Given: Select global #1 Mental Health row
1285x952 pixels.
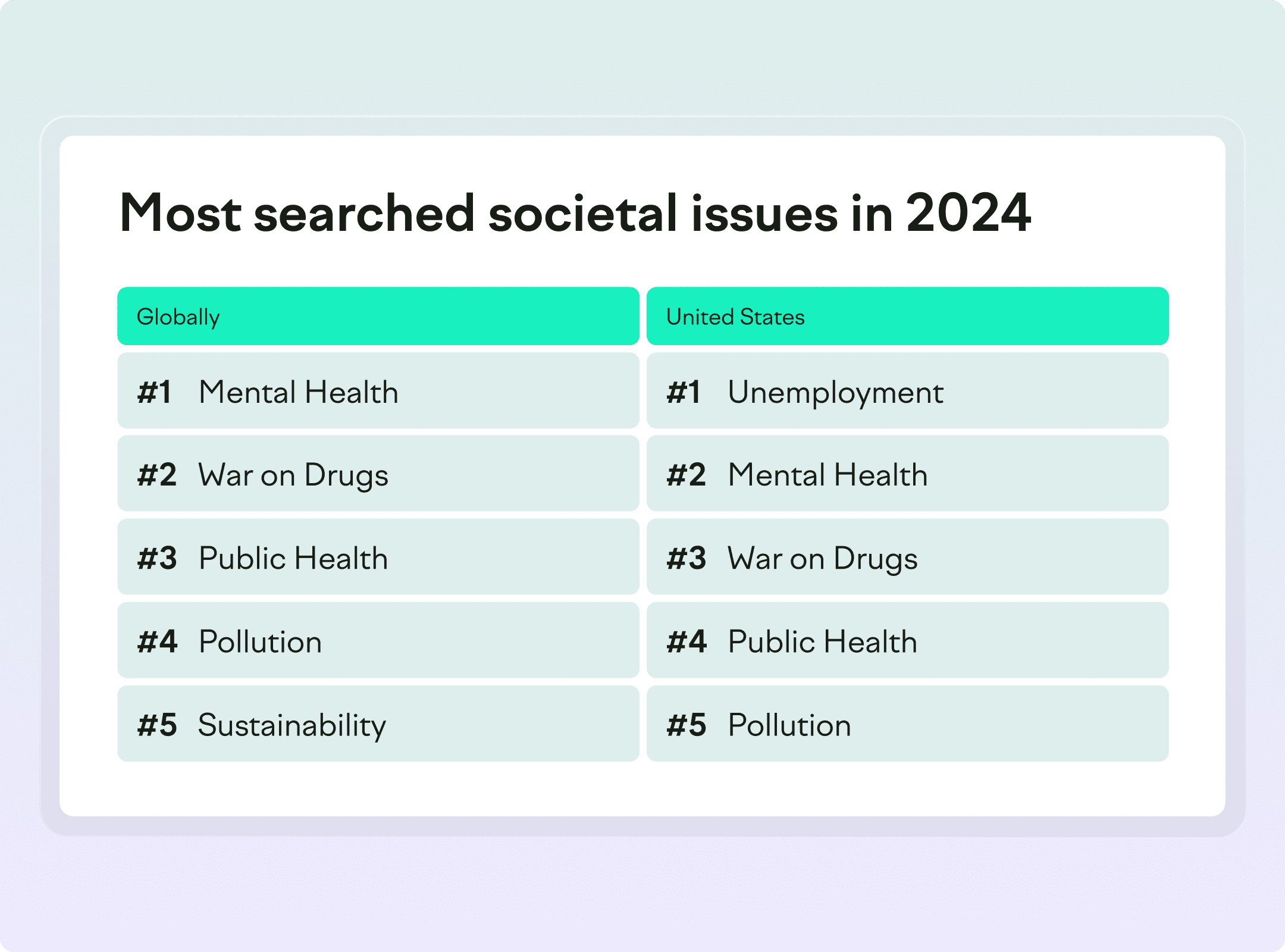Looking at the screenshot, I should pos(378,391).
